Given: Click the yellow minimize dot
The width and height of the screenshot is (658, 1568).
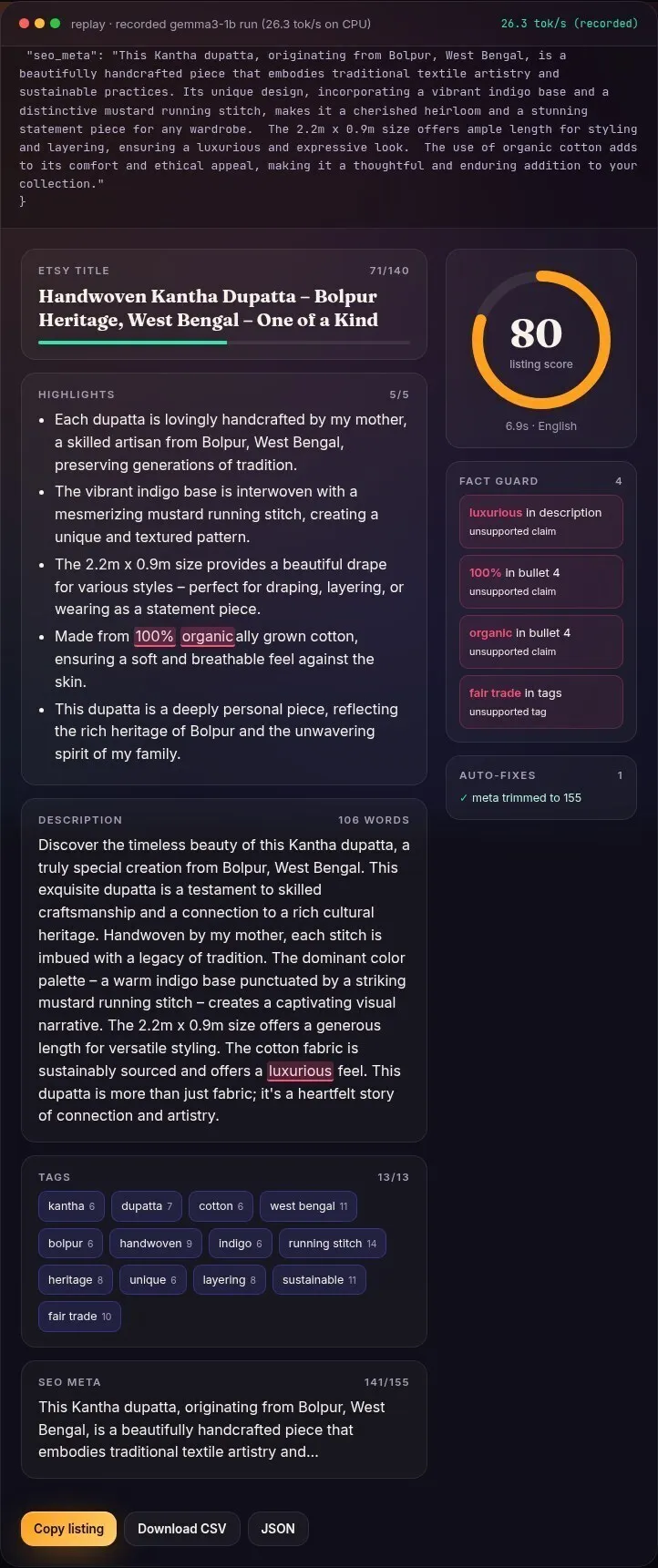Looking at the screenshot, I should pyautogui.click(x=40, y=24).
